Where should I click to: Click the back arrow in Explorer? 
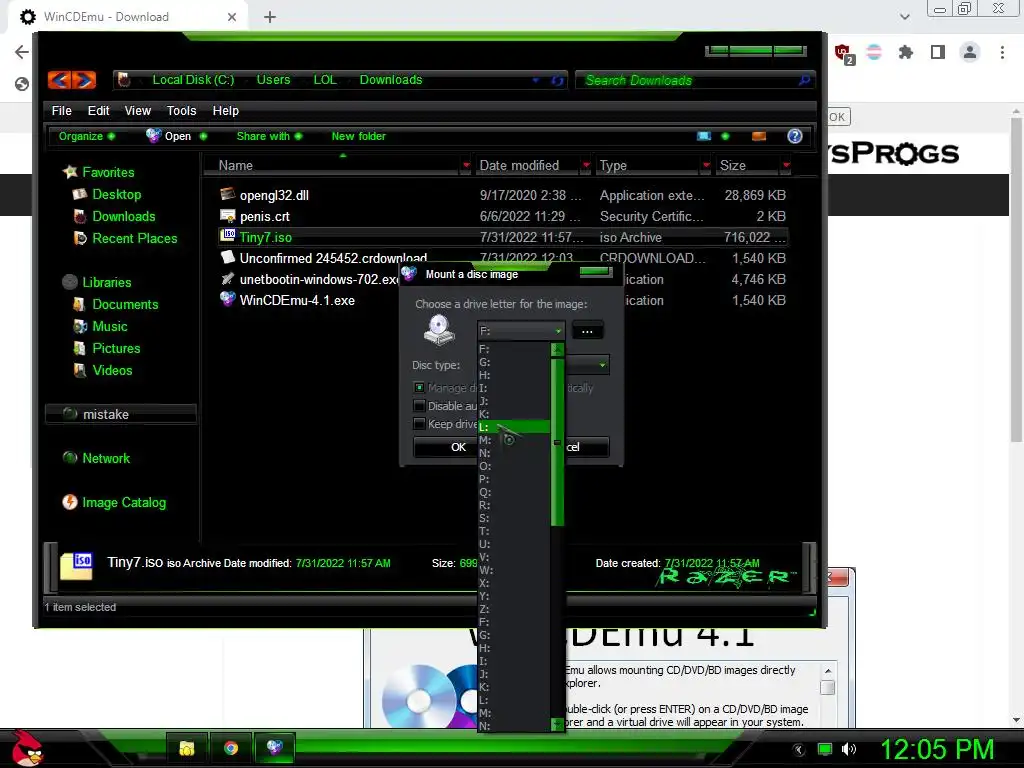click(59, 80)
